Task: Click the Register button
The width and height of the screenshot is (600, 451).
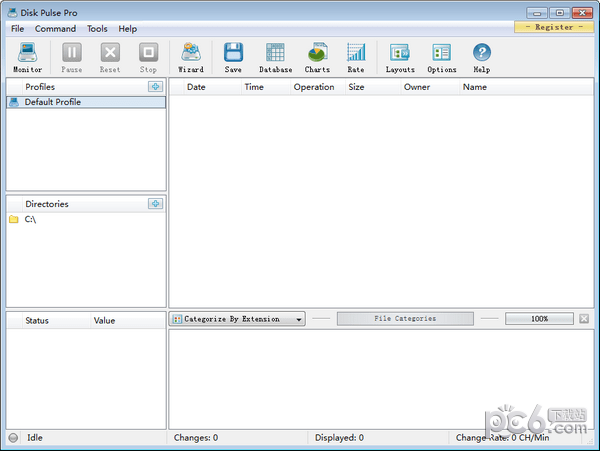Action: coord(554,27)
